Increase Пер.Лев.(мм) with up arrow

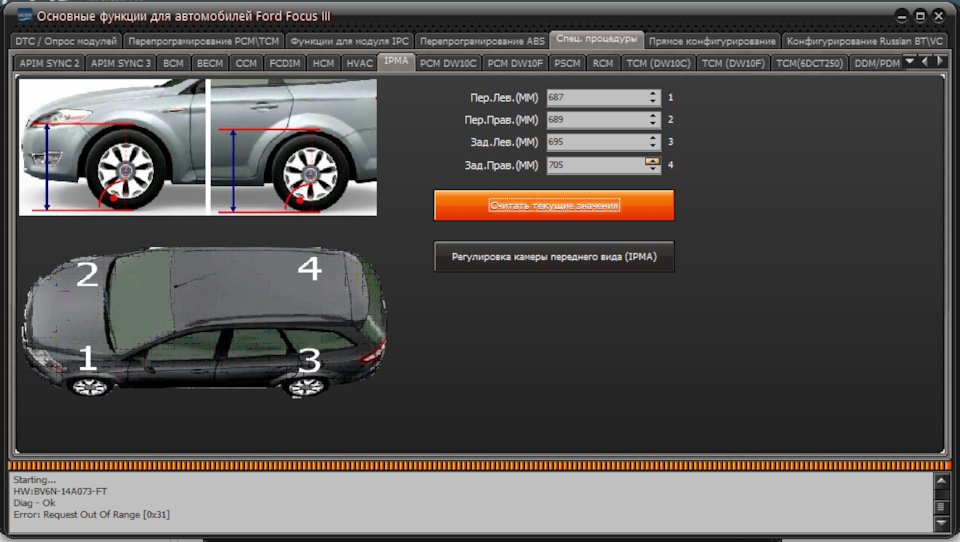pos(653,94)
